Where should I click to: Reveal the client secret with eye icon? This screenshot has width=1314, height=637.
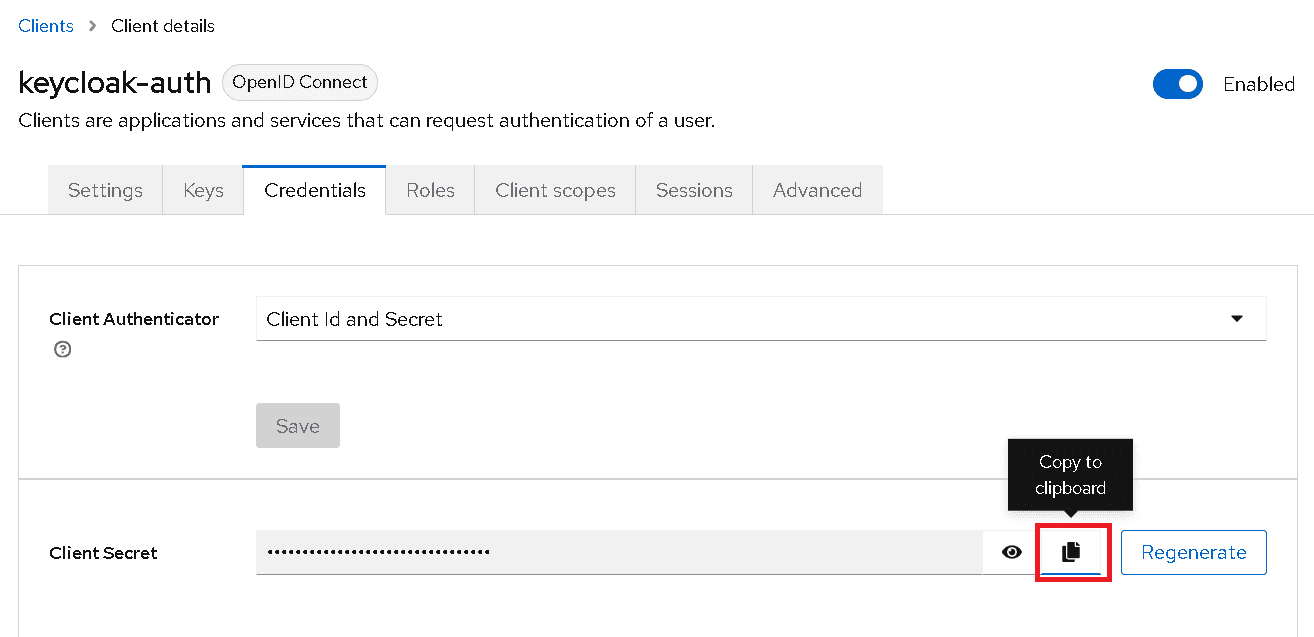click(x=1012, y=552)
